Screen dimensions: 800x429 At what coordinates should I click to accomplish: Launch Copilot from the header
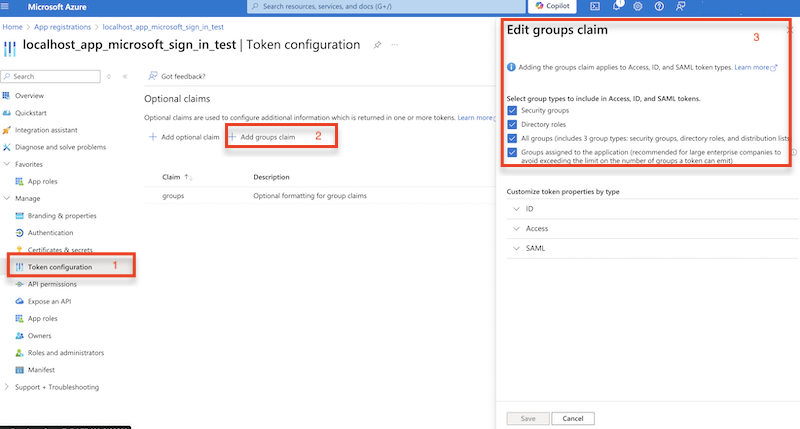[x=552, y=6]
